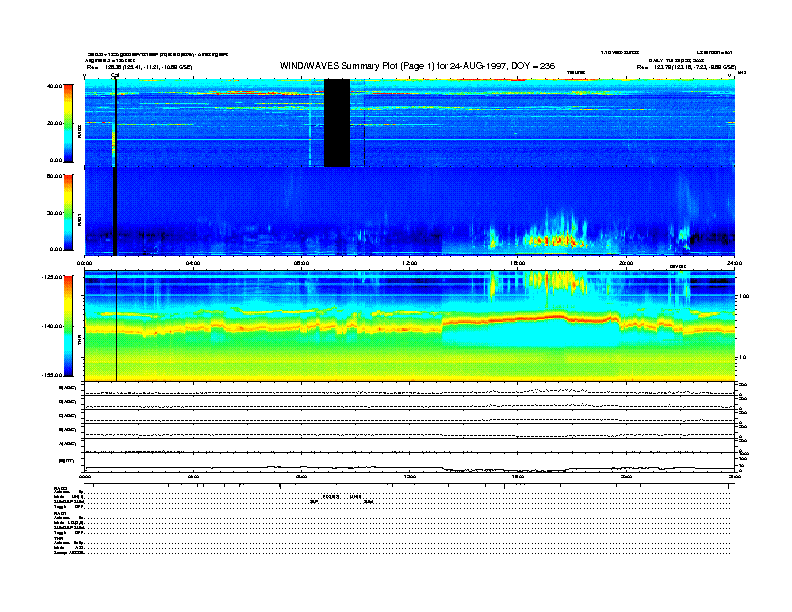
Task: Click the black data gap in the RAD2 spectrogram
Action: (337, 123)
